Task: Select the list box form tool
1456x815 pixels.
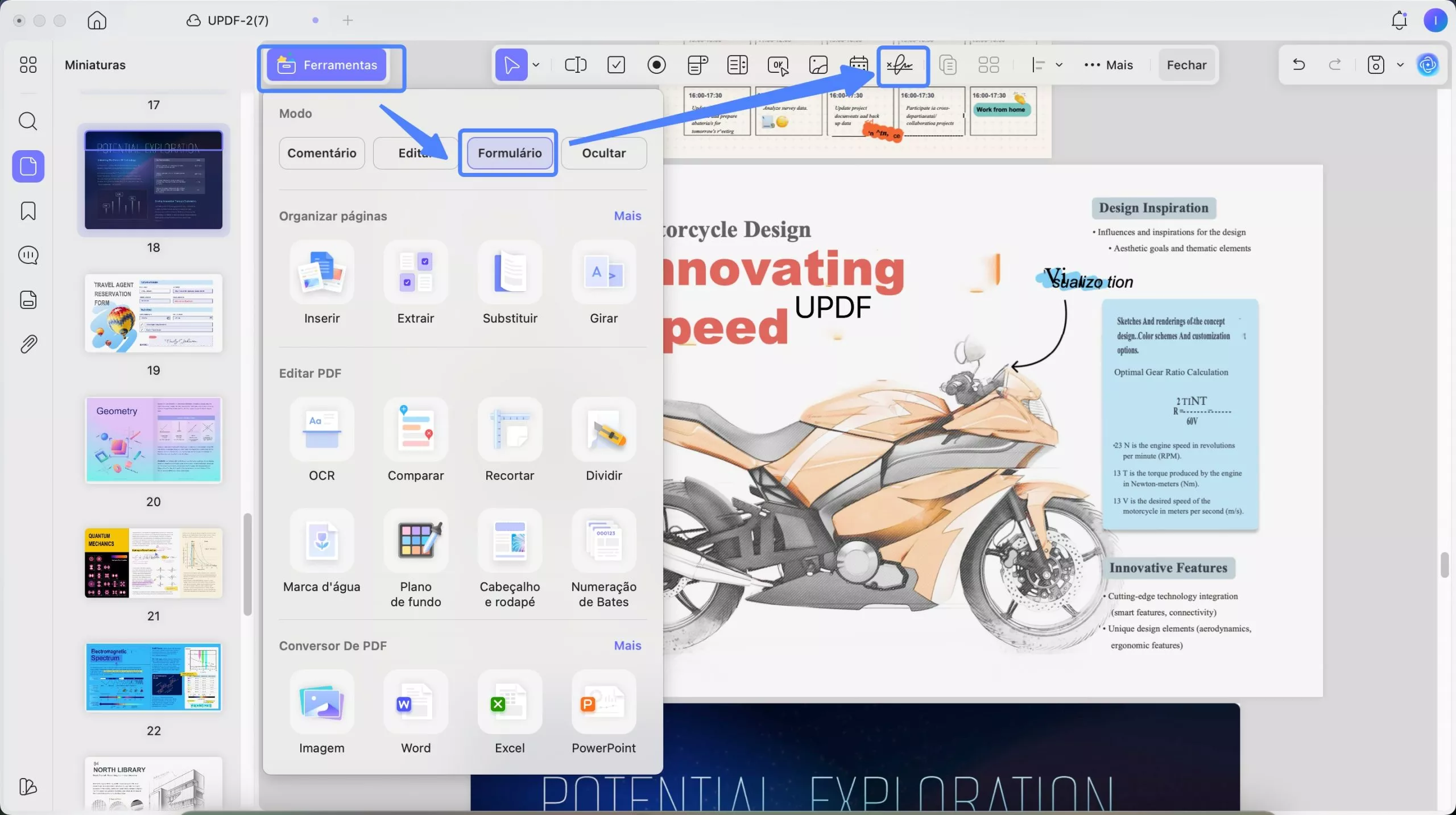Action: (x=738, y=65)
